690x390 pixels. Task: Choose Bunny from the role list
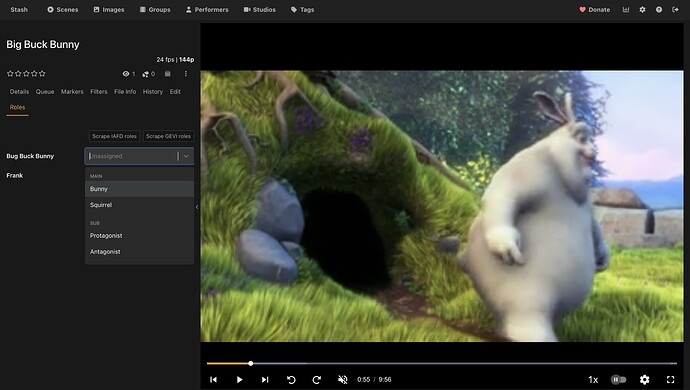139,189
